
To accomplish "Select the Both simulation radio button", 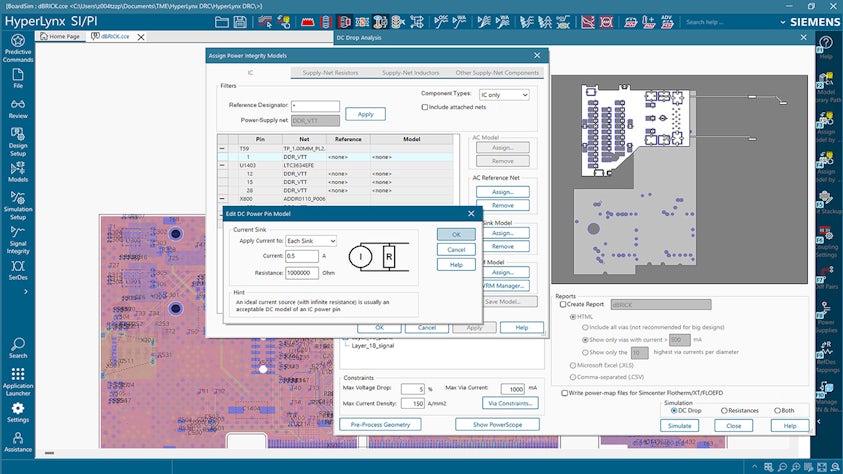I will coord(777,411).
